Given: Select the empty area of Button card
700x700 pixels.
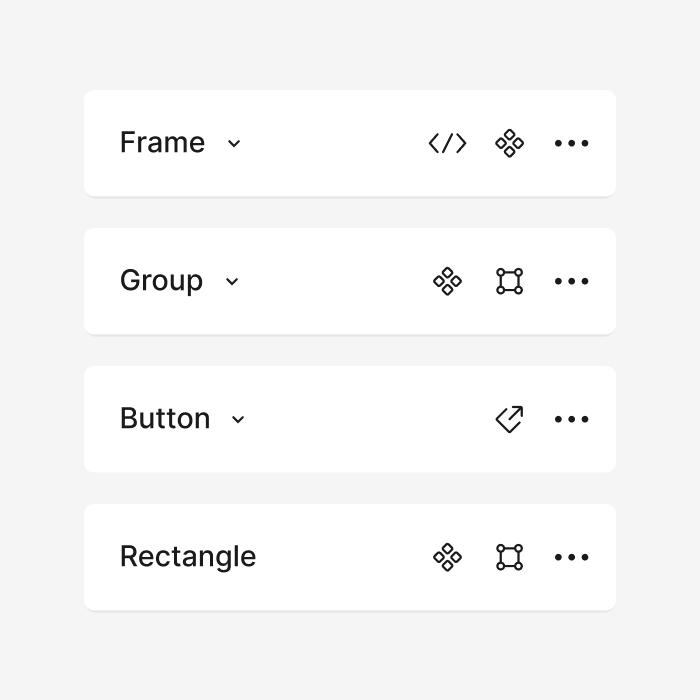Looking at the screenshot, I should coord(366,419).
